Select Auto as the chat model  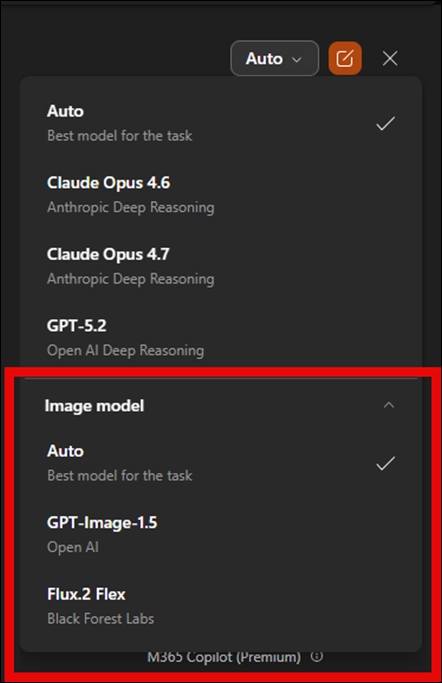click(x=221, y=123)
